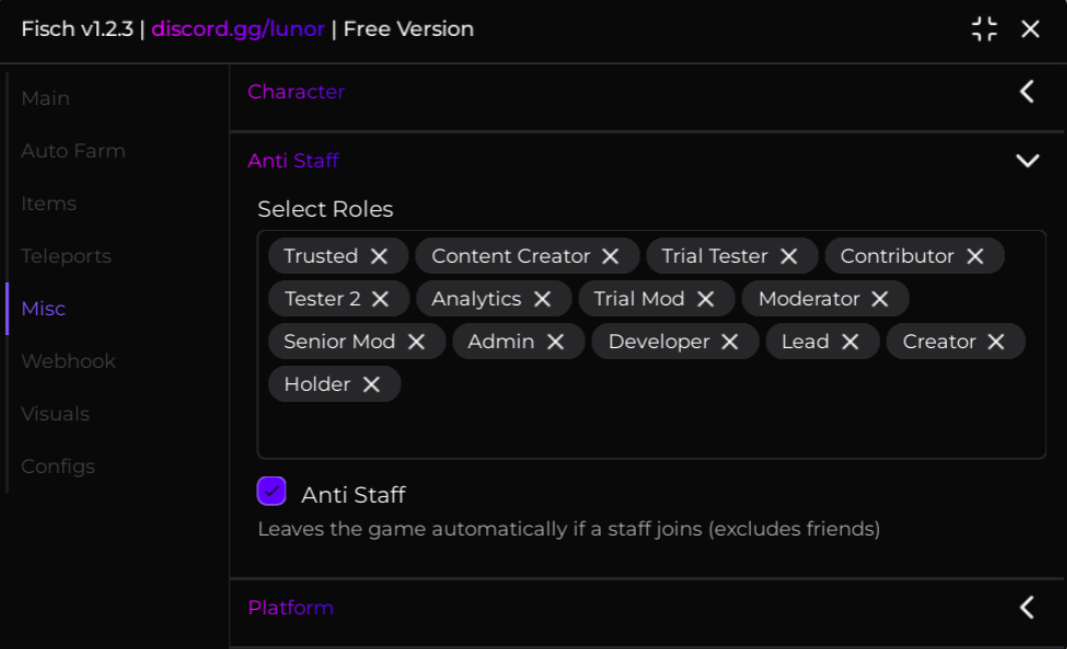Screen dimensions: 1067x649
Task: Remove the Admin role tag
Action: pyautogui.click(x=555, y=342)
